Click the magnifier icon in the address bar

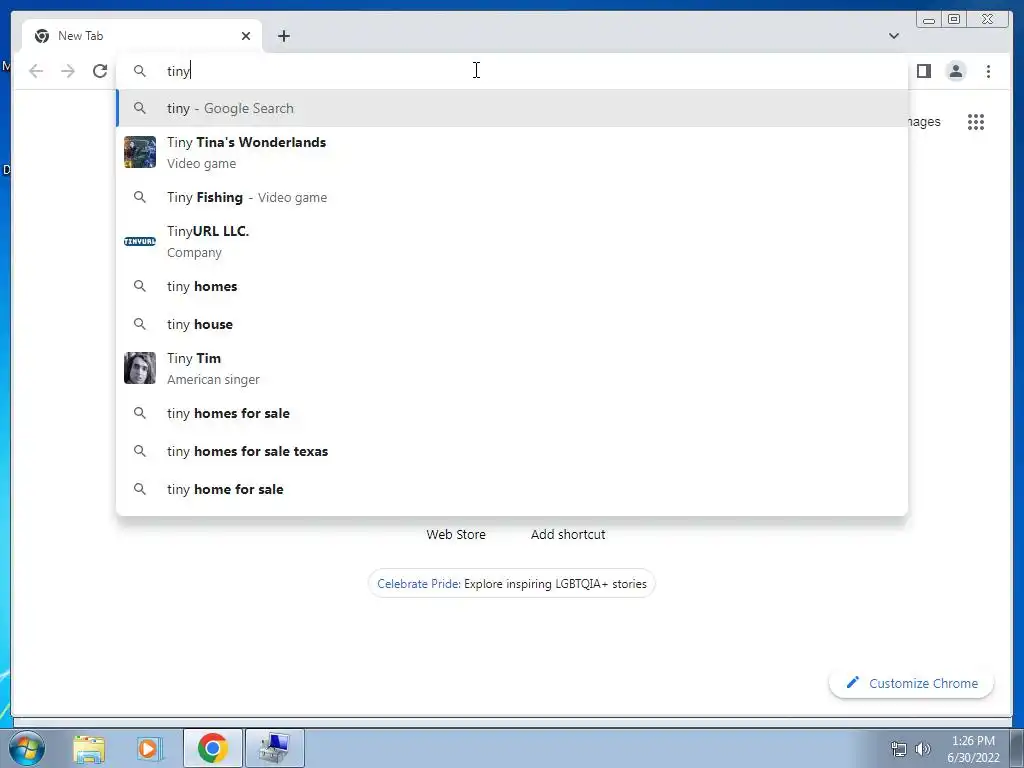tap(140, 71)
